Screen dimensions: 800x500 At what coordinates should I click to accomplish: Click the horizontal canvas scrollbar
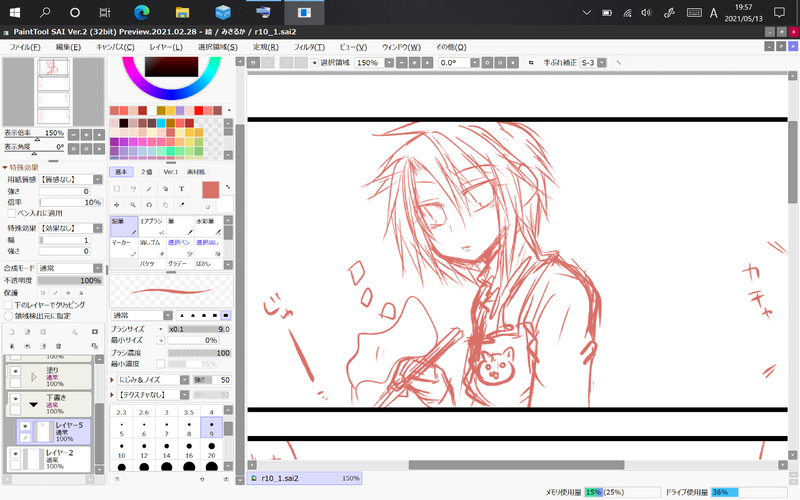pos(516,465)
